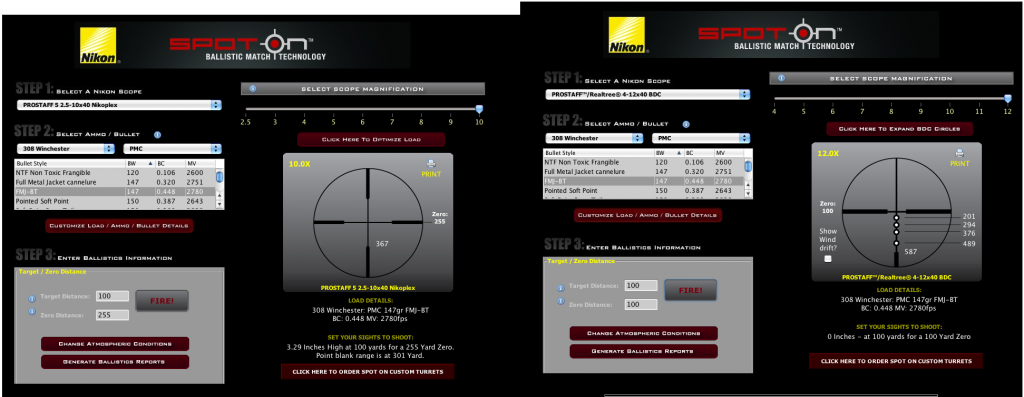Order Spot On custom turrets from the right panel
The height and width of the screenshot is (397, 1024).
pyautogui.click(x=896, y=361)
